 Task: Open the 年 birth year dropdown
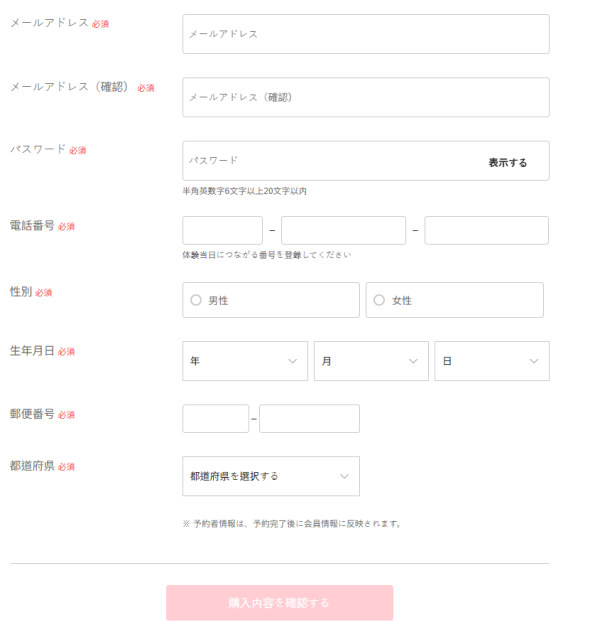[x=244, y=361]
